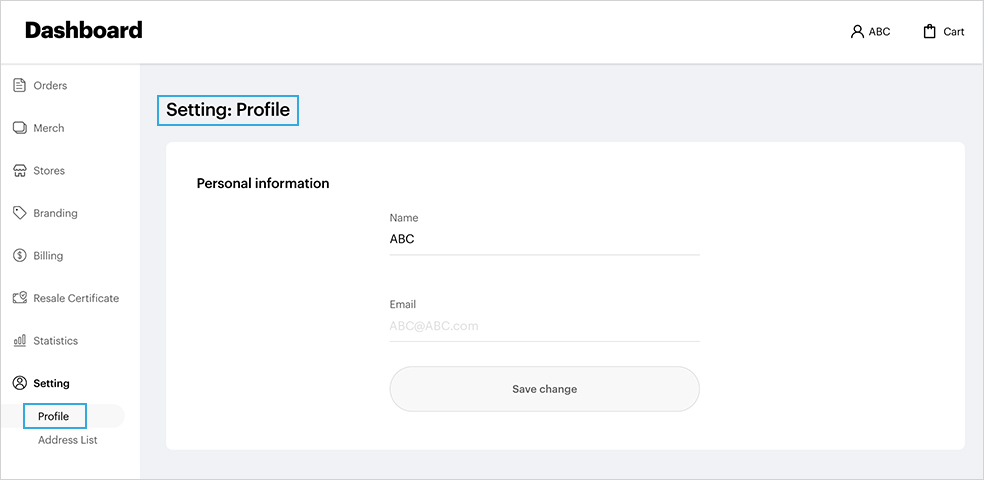Click the Merch icon in sidebar

click(19, 128)
